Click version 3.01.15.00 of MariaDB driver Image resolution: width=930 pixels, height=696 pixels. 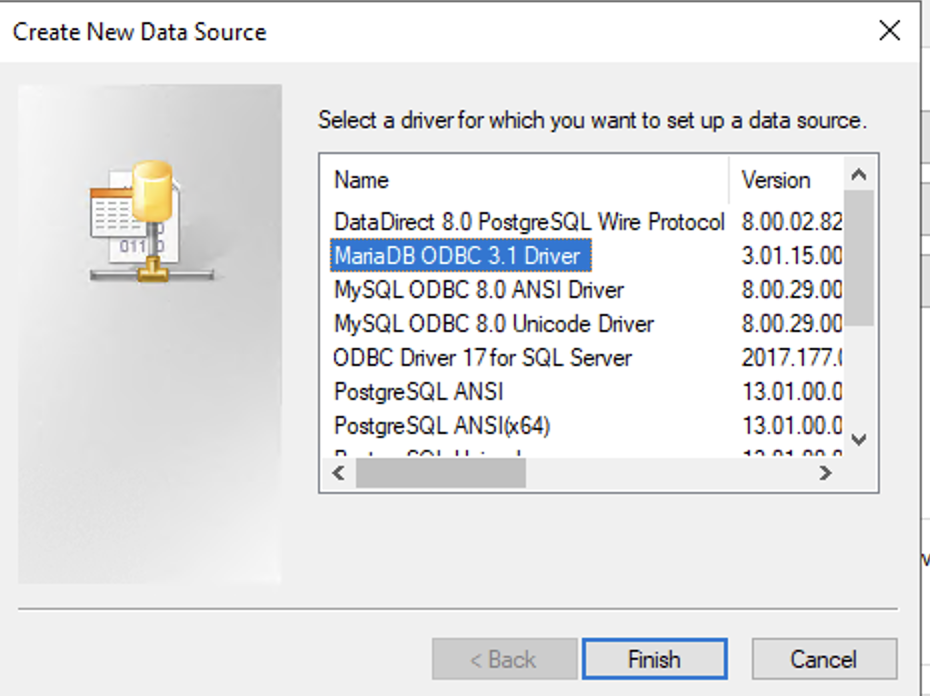(x=791, y=256)
